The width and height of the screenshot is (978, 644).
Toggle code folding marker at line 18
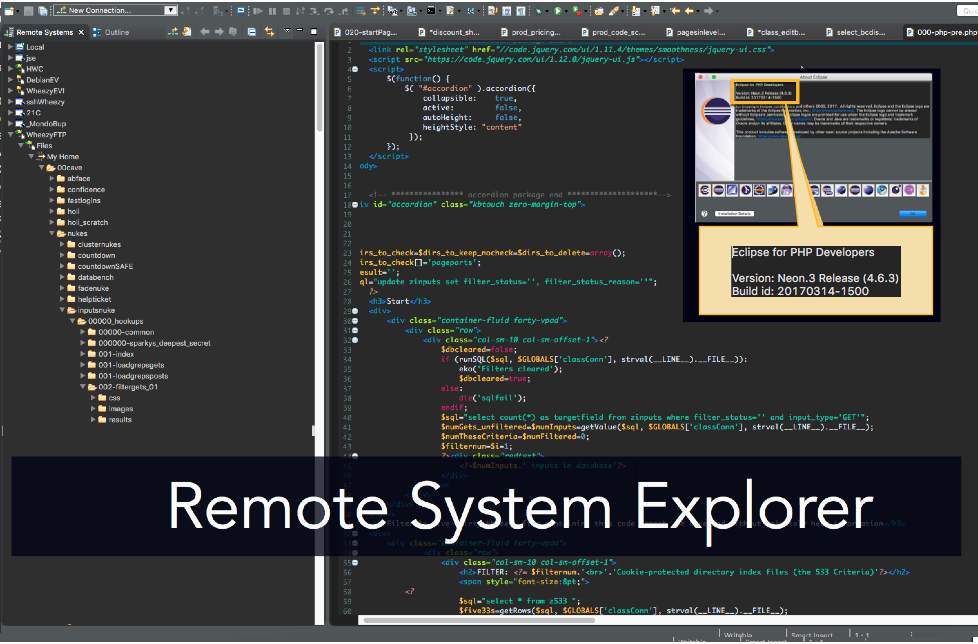click(x=355, y=204)
